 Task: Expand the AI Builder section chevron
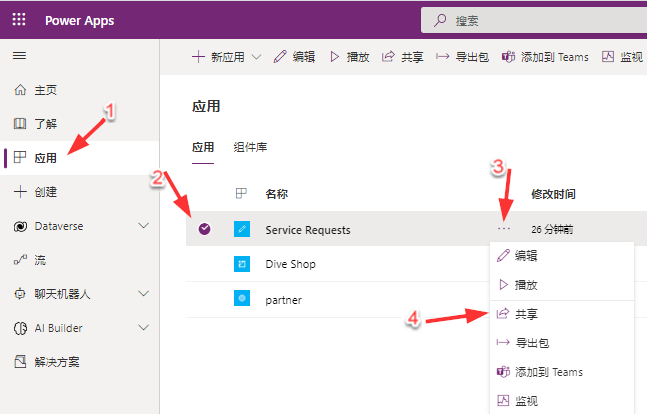tap(143, 327)
